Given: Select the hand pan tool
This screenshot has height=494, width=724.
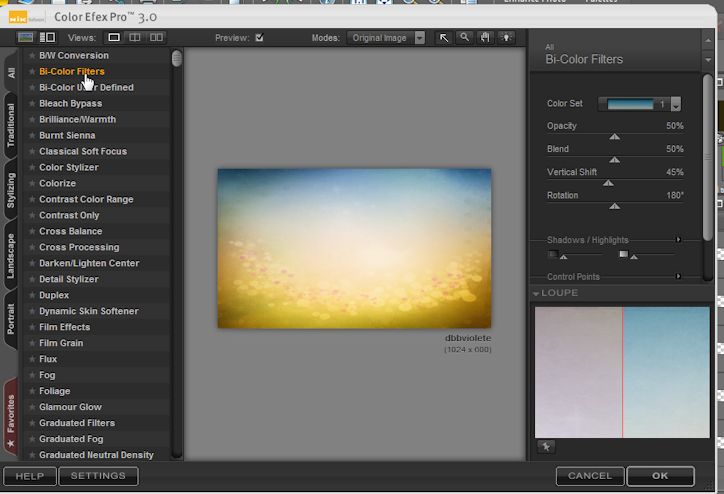Looking at the screenshot, I should (x=485, y=38).
